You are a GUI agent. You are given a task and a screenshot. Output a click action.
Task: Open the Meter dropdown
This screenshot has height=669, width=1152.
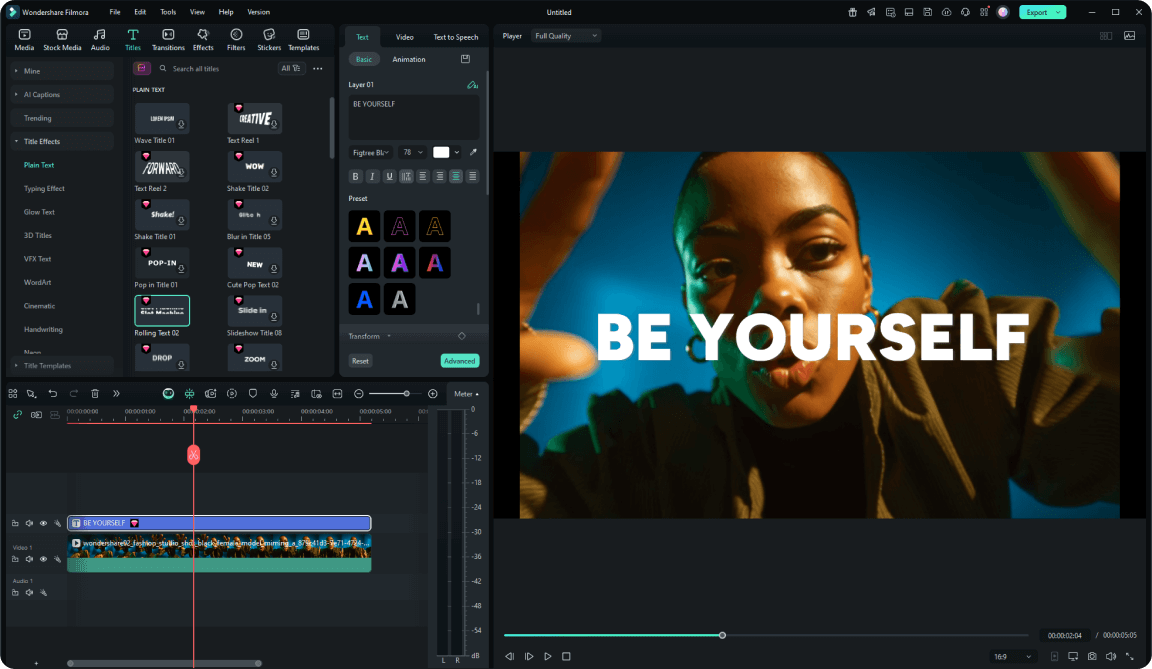[466, 394]
